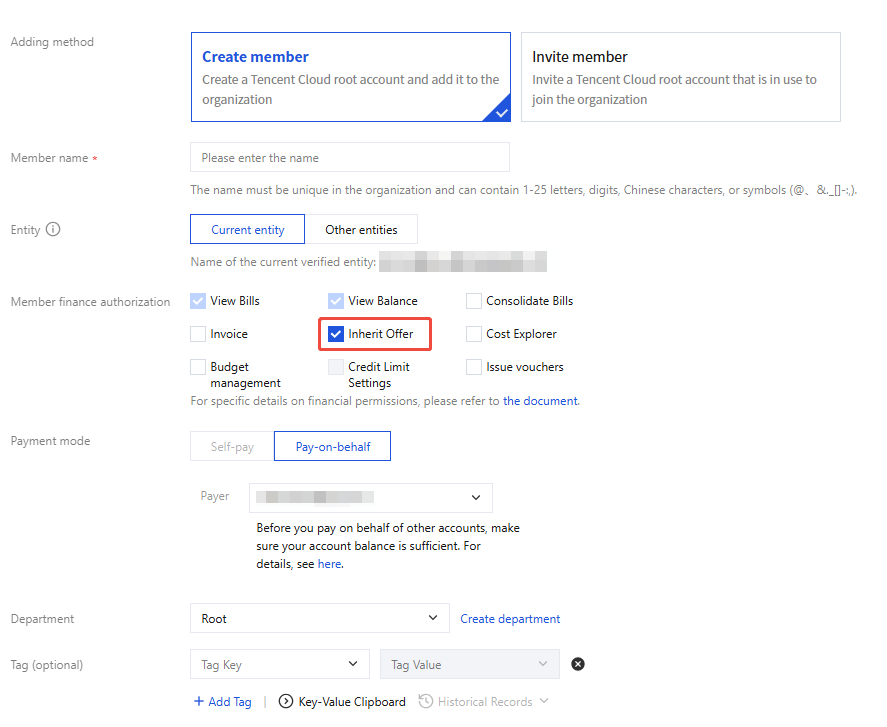Open the financial permissions document link
The image size is (887, 727).
click(x=540, y=401)
